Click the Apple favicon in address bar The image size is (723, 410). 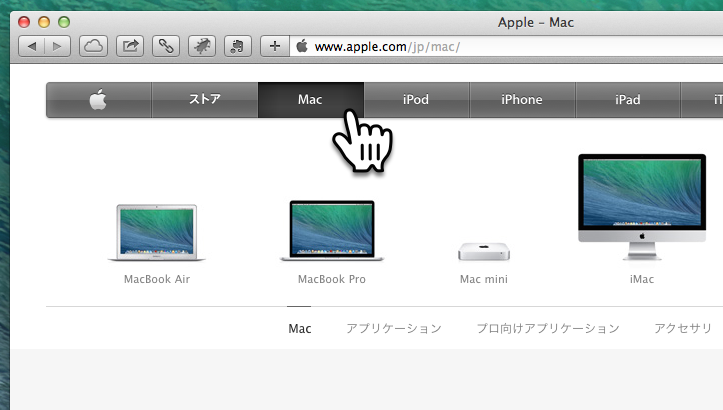[x=302, y=46]
